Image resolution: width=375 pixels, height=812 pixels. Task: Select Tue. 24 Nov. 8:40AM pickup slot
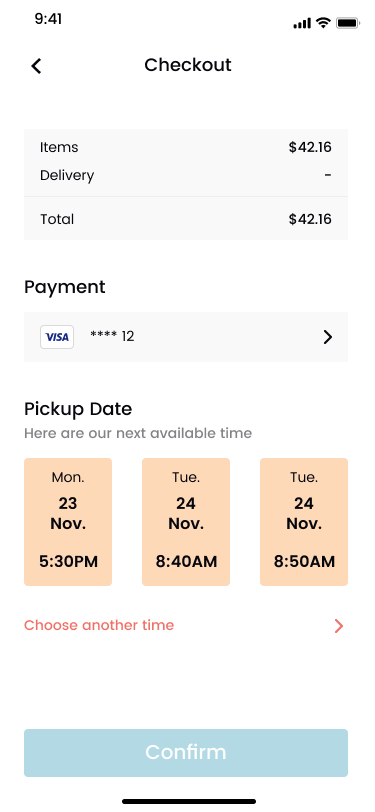click(186, 522)
